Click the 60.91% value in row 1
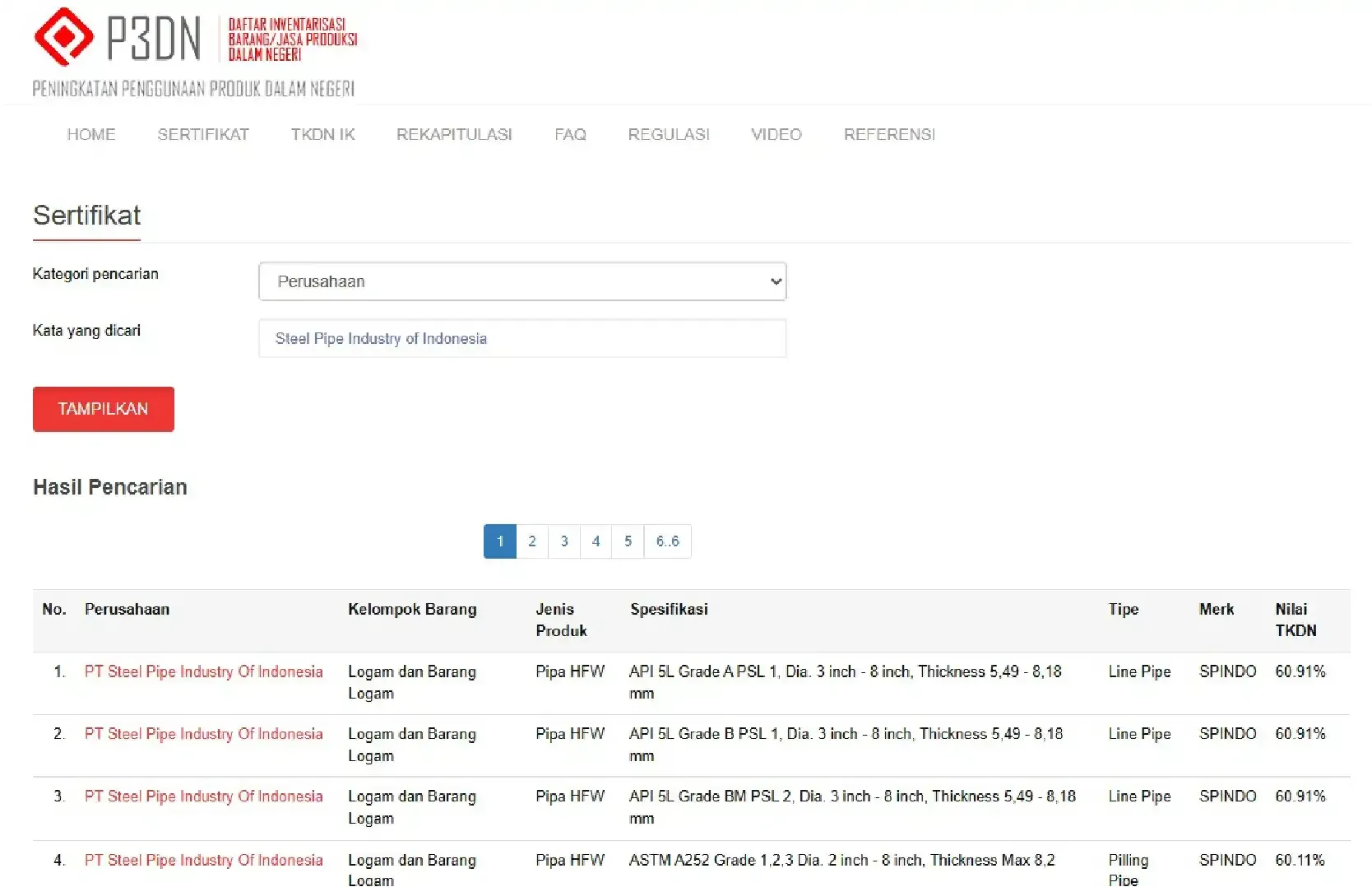Screen dimensions: 1372x887 pyautogui.click(x=1300, y=671)
